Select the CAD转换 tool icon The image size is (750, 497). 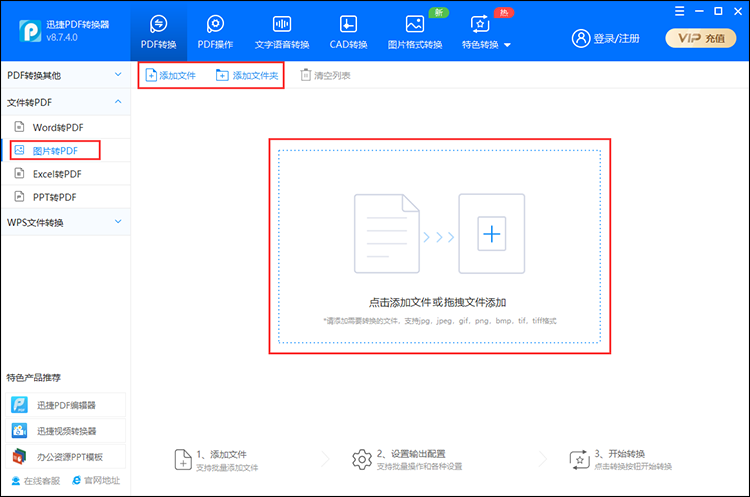point(349,24)
